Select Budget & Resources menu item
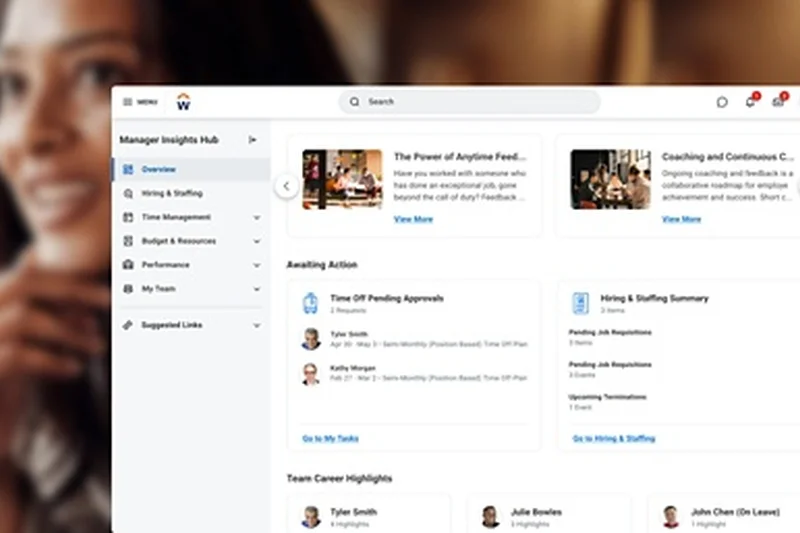This screenshot has width=800, height=533. [x=191, y=241]
